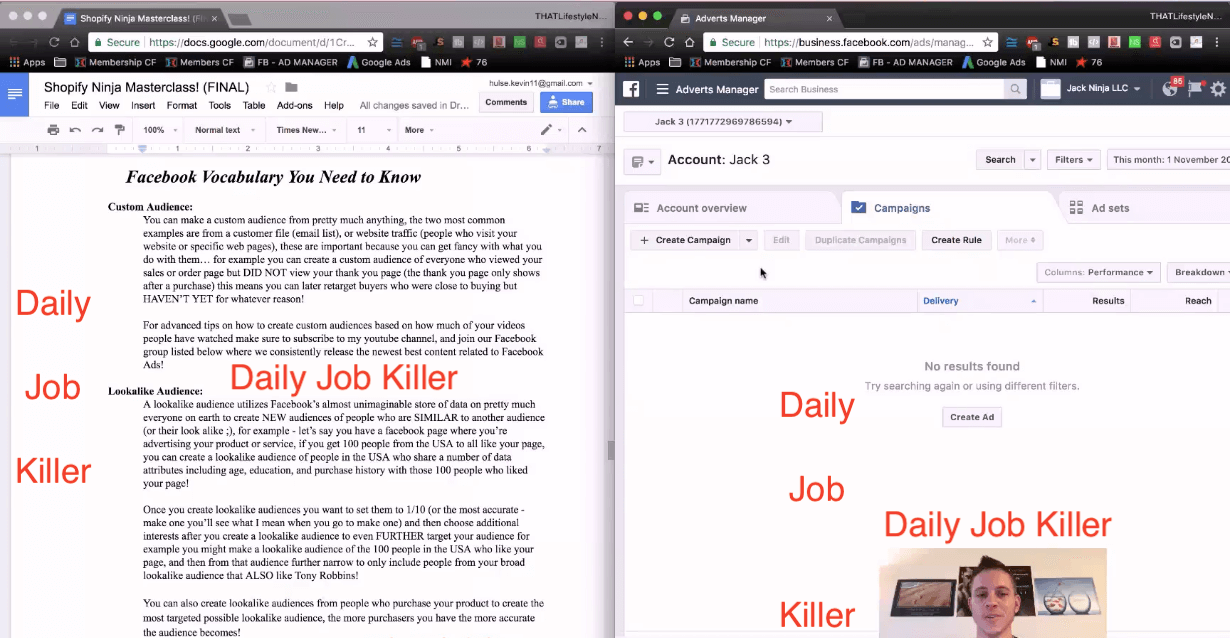The width and height of the screenshot is (1230, 638).
Task: Open the Normal text style dropdown
Action: tap(224, 130)
